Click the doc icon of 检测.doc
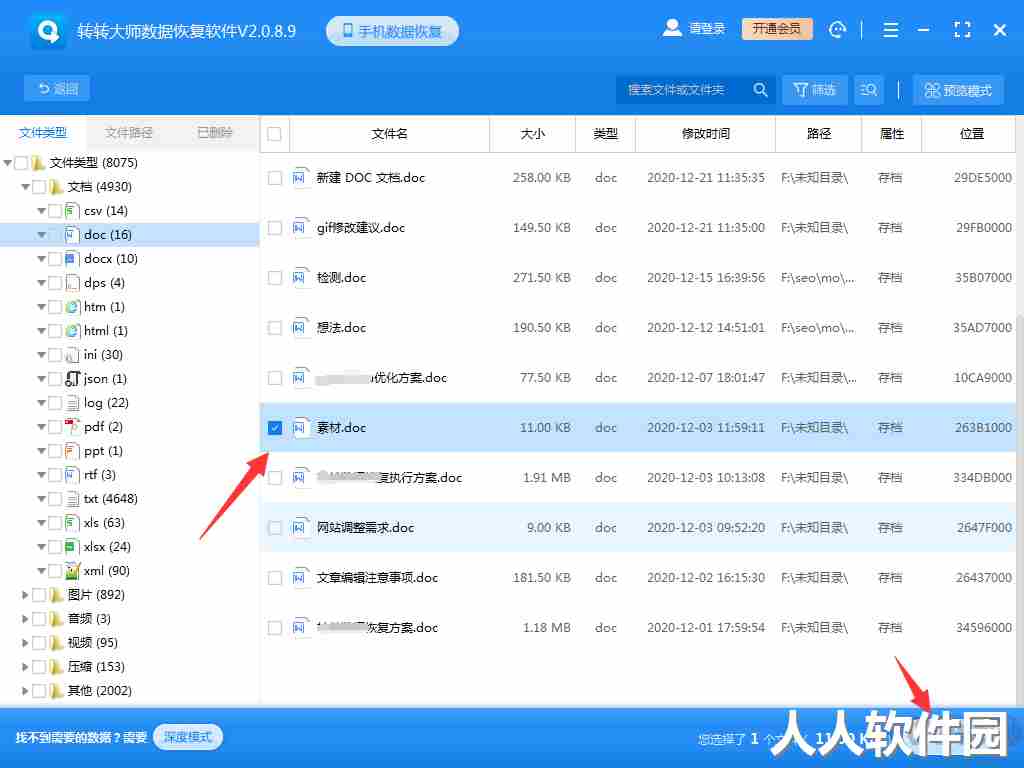Image resolution: width=1024 pixels, height=768 pixels. click(299, 278)
